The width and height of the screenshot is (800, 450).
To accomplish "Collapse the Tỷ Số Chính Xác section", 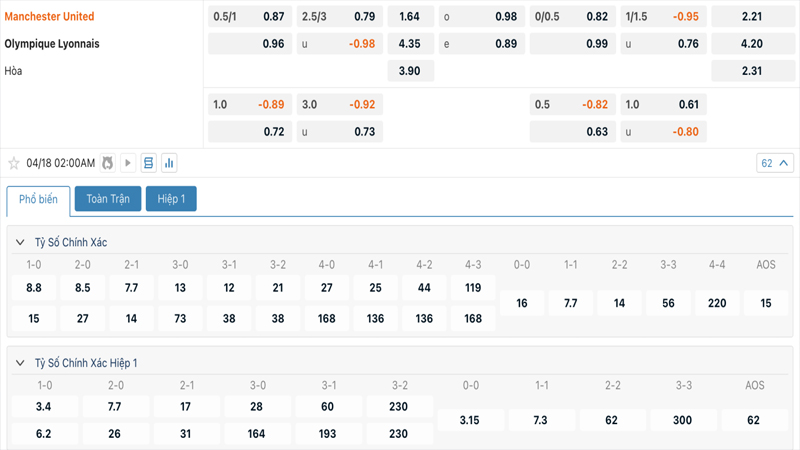I will [x=20, y=242].
